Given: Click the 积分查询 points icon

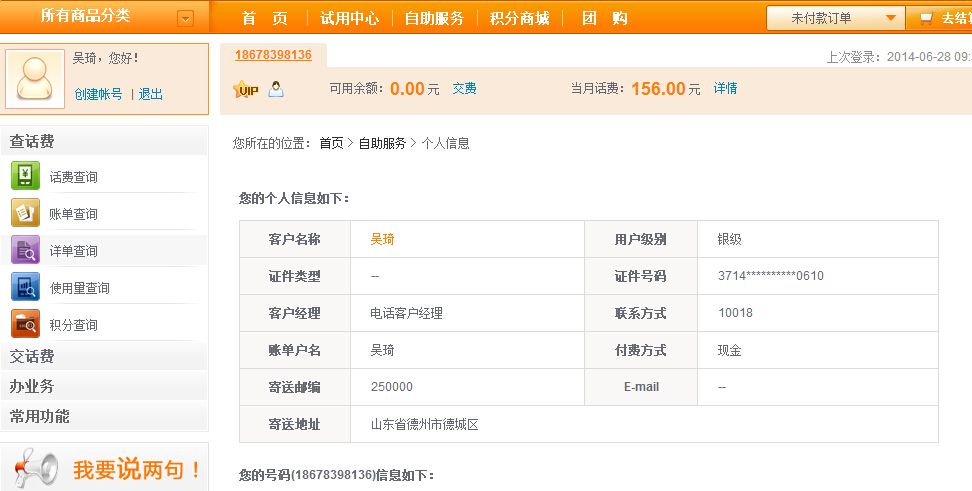Looking at the screenshot, I should (25, 324).
